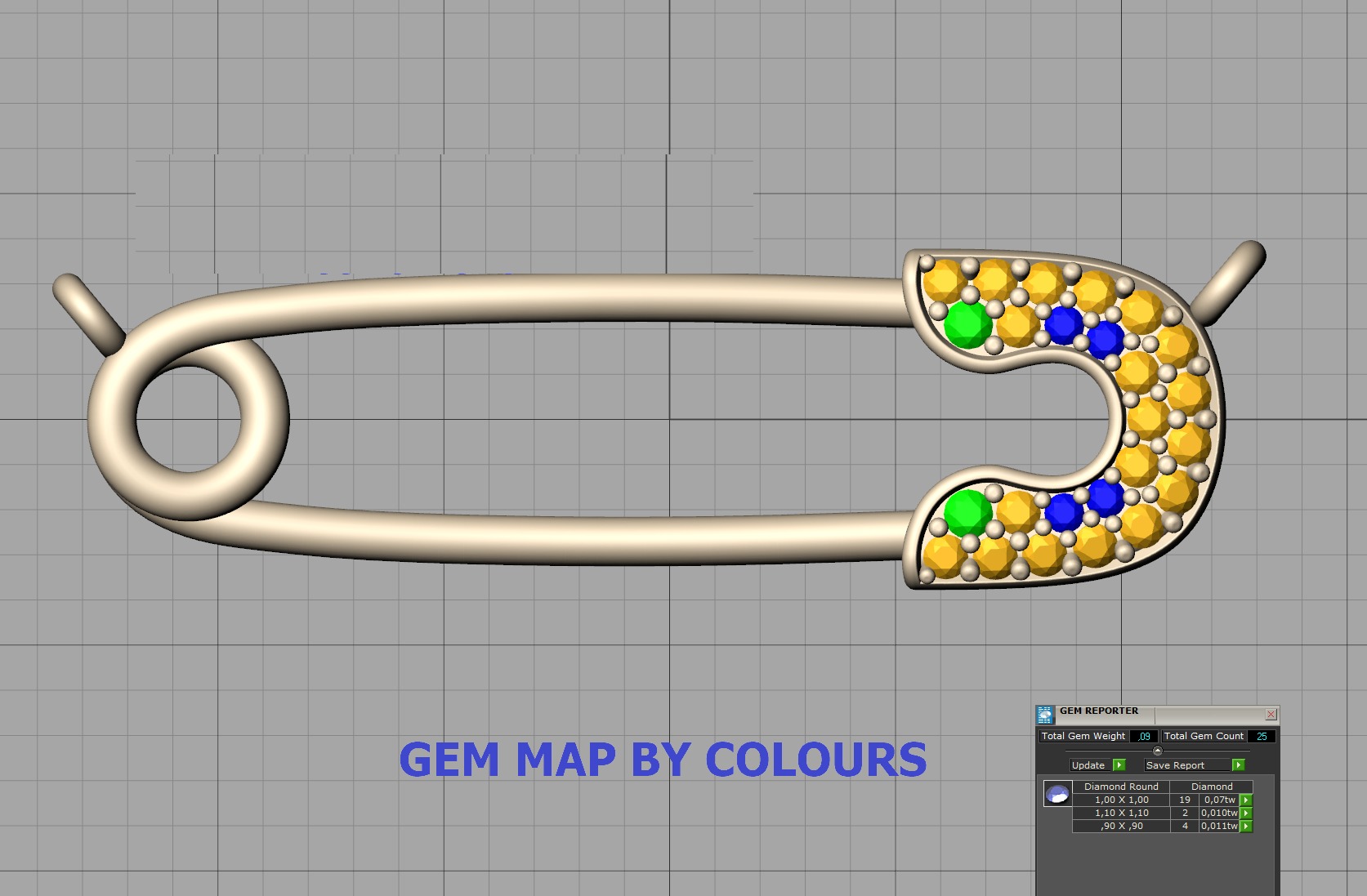Select the 1,00 X 1,00 size cell
Image resolution: width=1367 pixels, height=896 pixels.
1121,800
